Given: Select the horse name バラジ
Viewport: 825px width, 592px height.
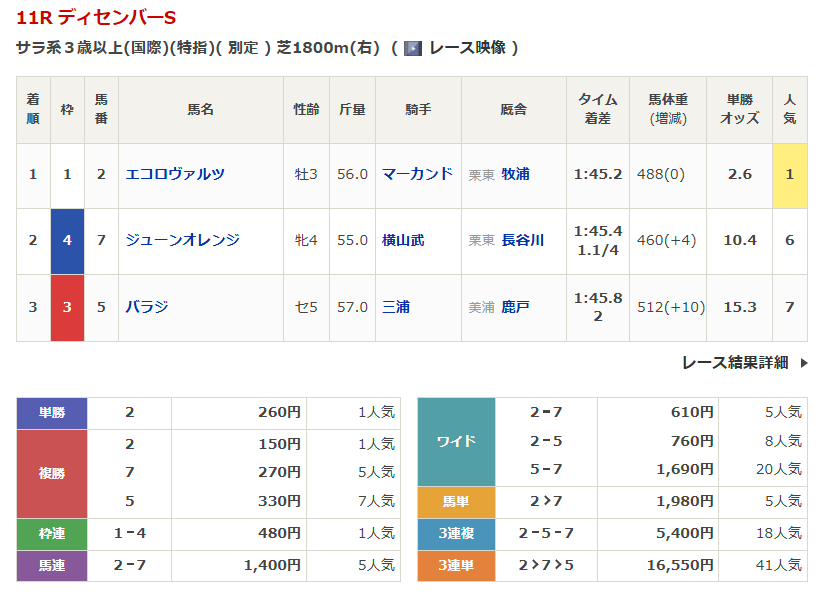Looking at the screenshot, I should tap(147, 307).
